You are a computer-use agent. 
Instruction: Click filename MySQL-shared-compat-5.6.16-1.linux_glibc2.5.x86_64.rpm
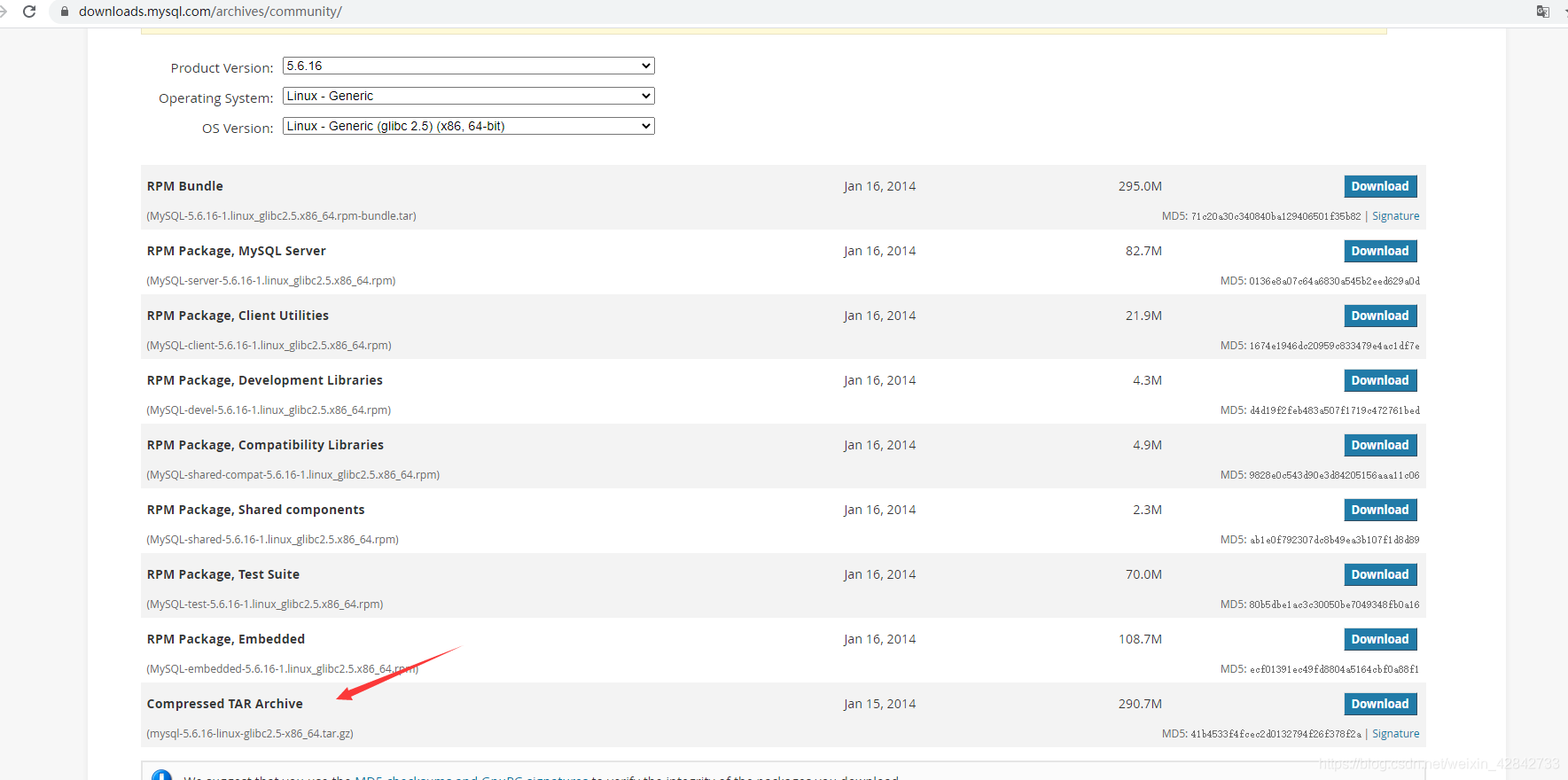coord(293,475)
